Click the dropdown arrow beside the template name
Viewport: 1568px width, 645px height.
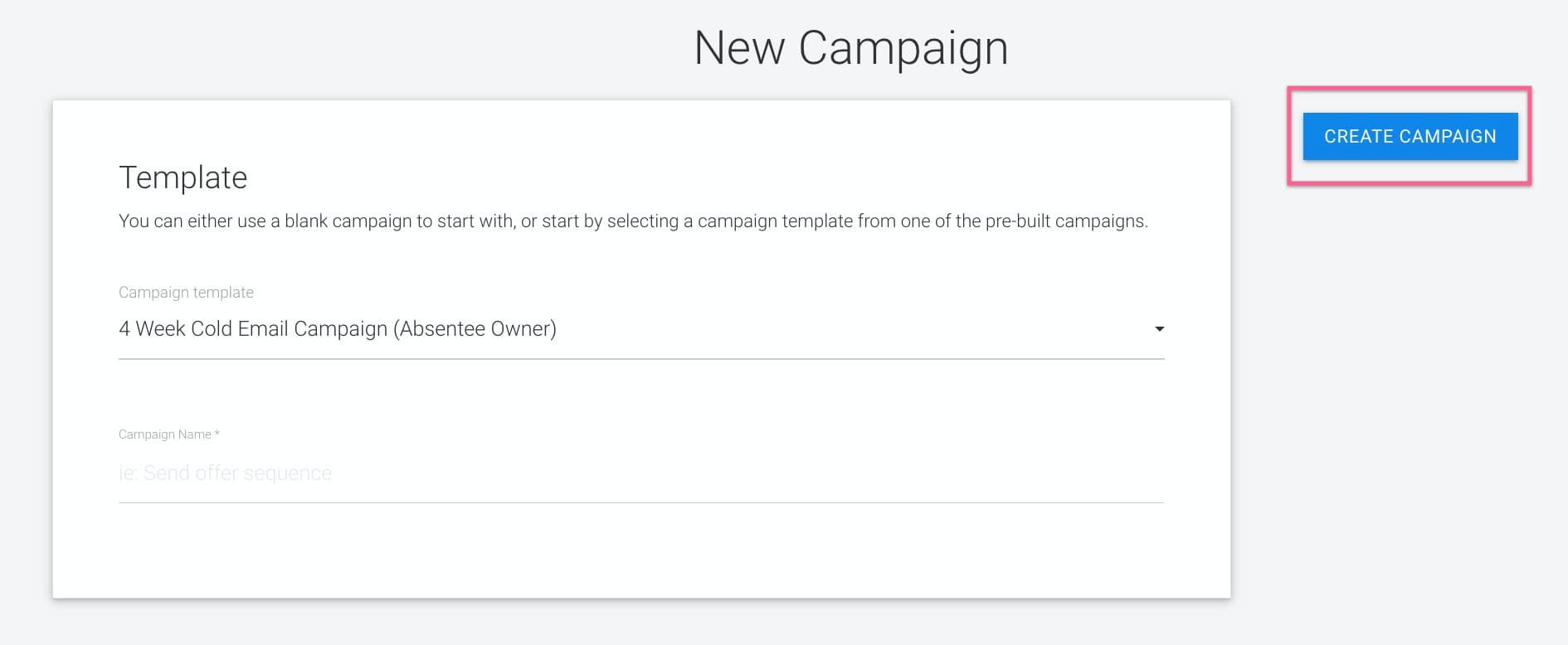[x=1160, y=328]
